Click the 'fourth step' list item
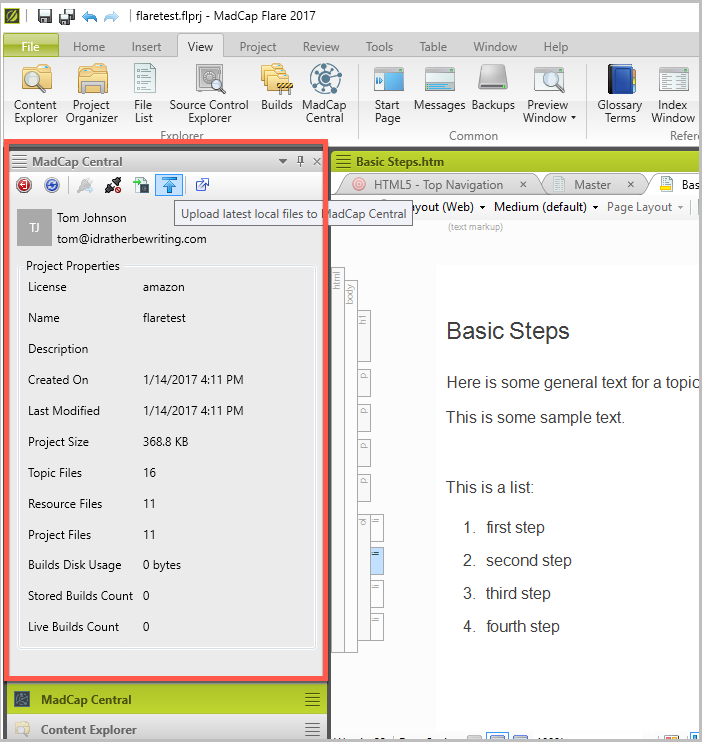Viewport: 702px width, 742px height. pyautogui.click(x=523, y=626)
